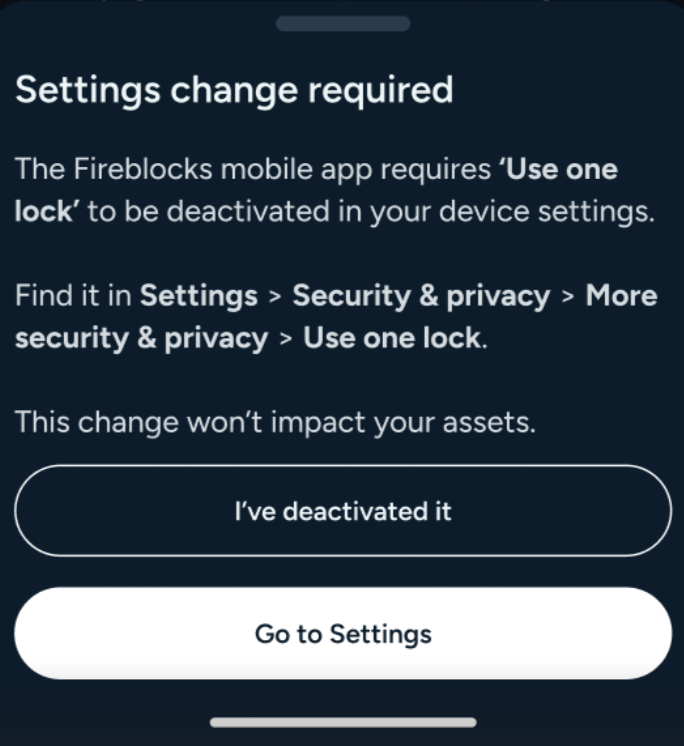The height and width of the screenshot is (746, 684).
Task: Tap the bold More word ending the path line
Action: pos(621,295)
